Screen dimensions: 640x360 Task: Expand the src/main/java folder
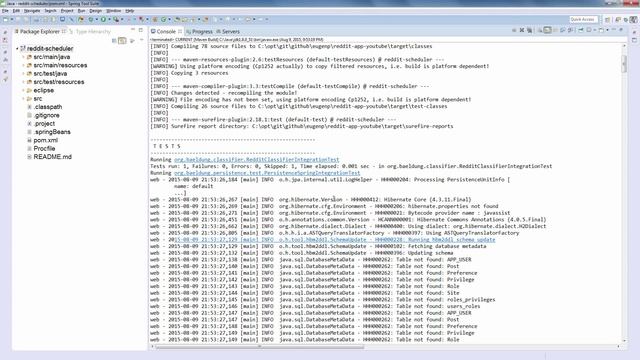click(23, 57)
